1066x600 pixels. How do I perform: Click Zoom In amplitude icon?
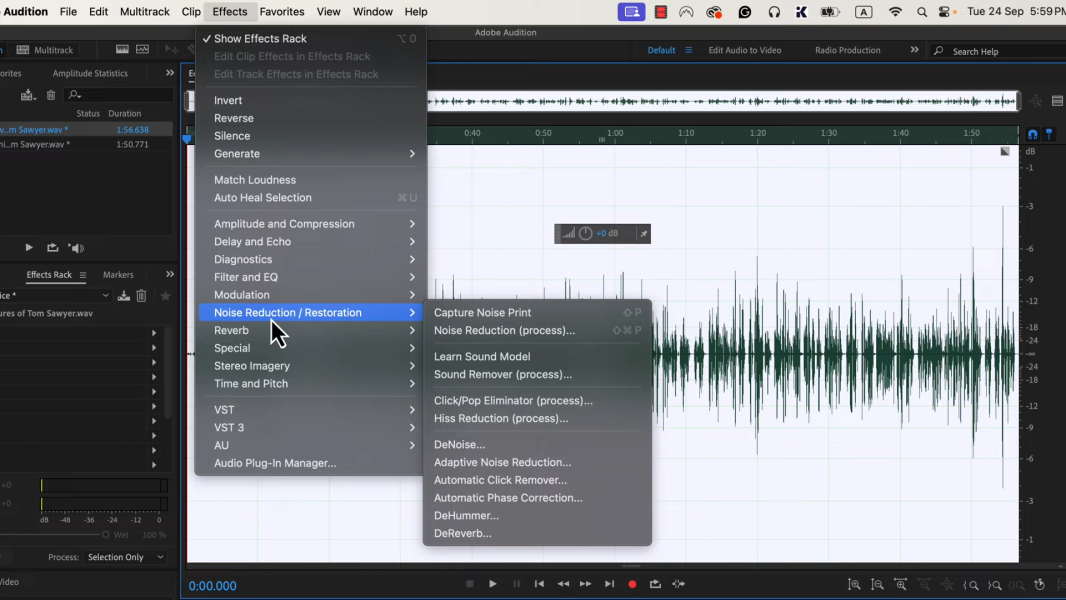tap(854, 584)
